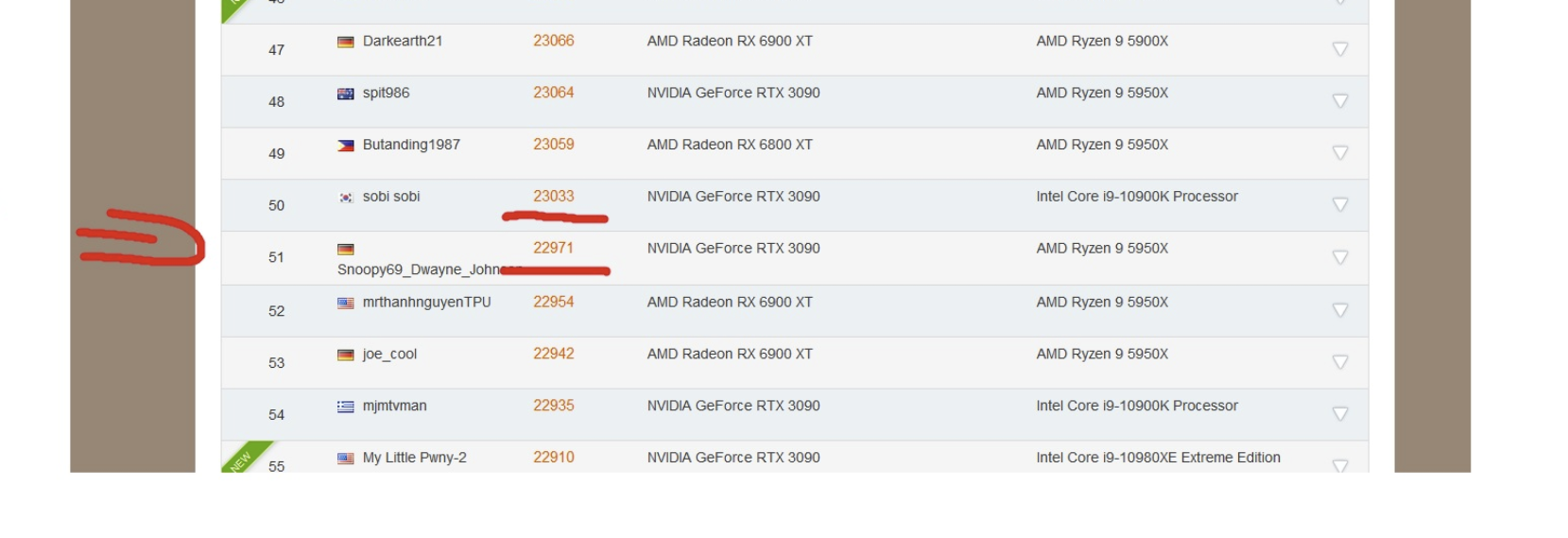This screenshot has height=538, width=1568.
Task: Expand details for Snoopy69_Dwayne_Johnson row
Action: tap(1339, 257)
